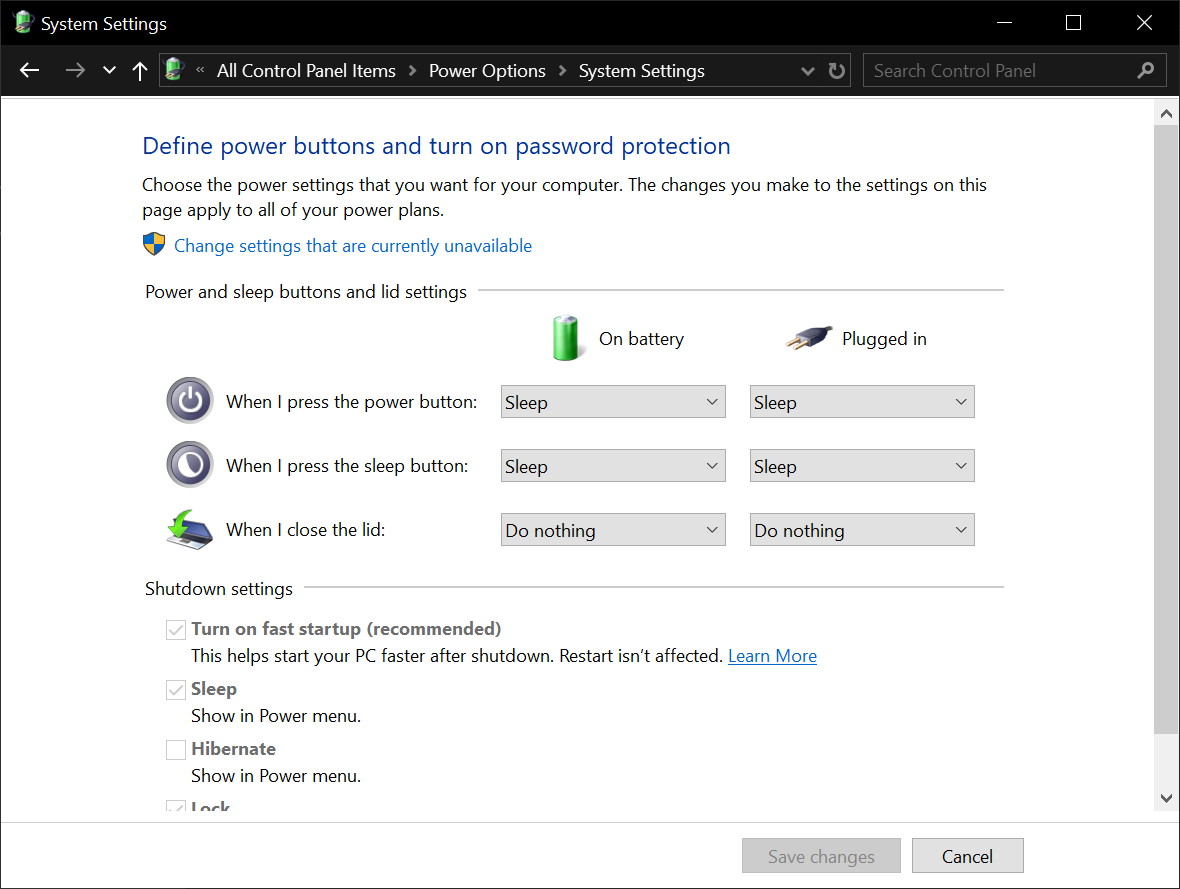Click the System Settings title bar icon
Image resolution: width=1180 pixels, height=889 pixels.
[23, 23]
